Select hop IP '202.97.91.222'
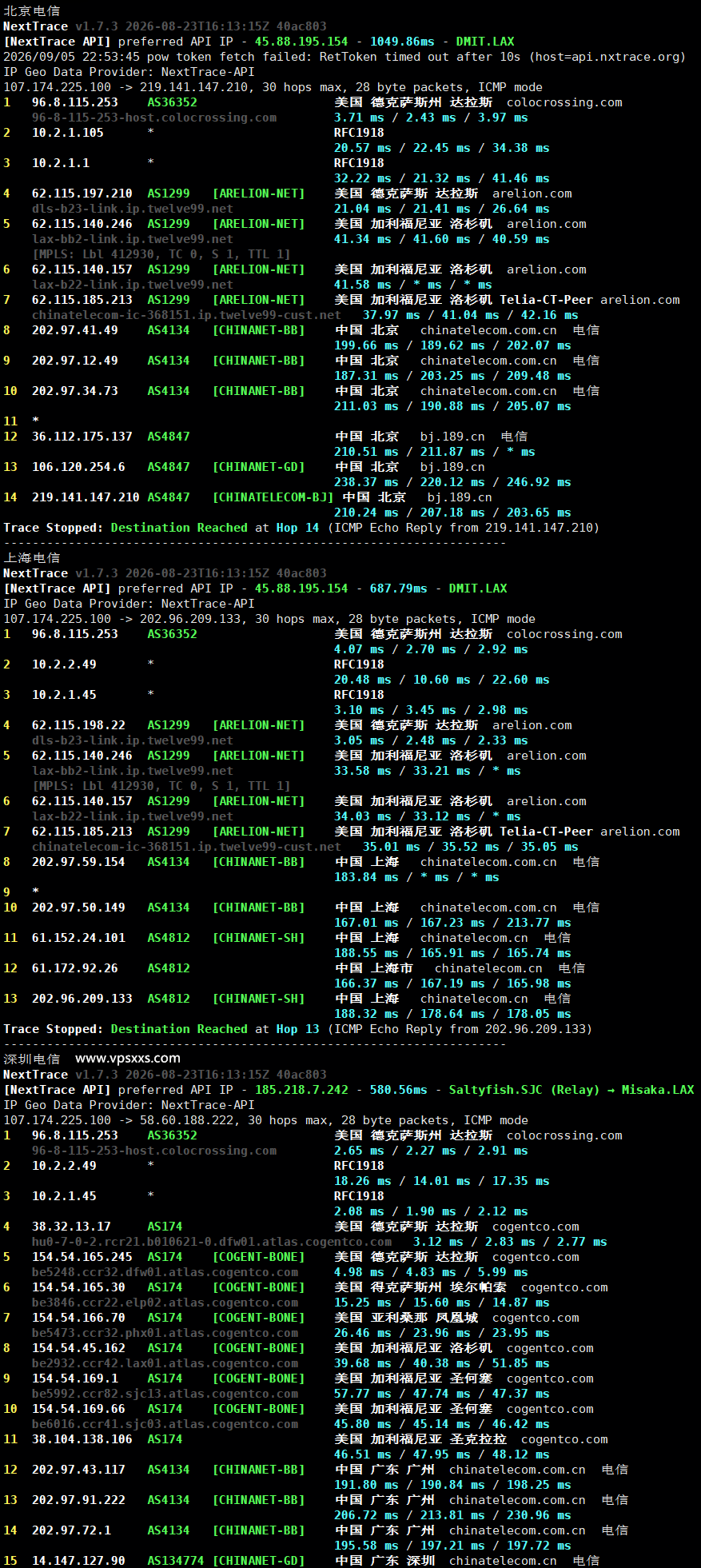 [78, 1500]
